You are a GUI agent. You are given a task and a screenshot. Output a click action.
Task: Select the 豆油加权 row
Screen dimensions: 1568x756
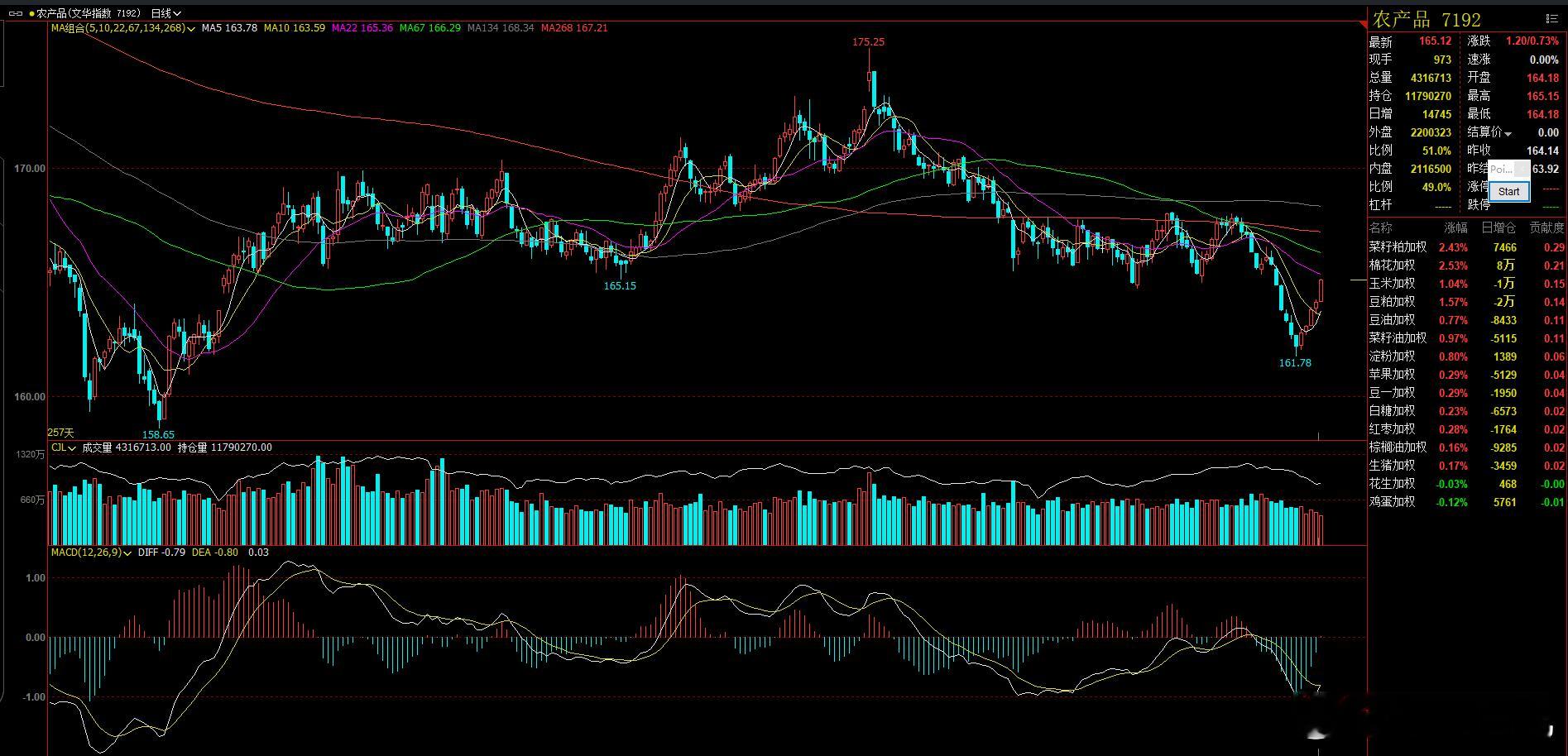click(1467, 320)
